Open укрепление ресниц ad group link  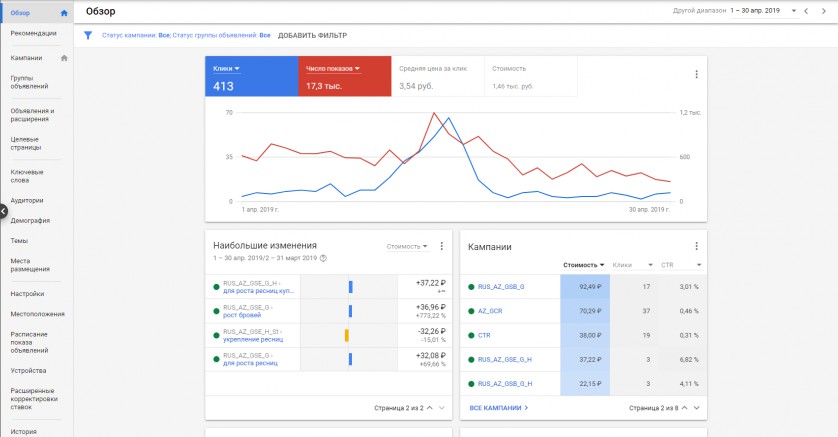click(253, 339)
